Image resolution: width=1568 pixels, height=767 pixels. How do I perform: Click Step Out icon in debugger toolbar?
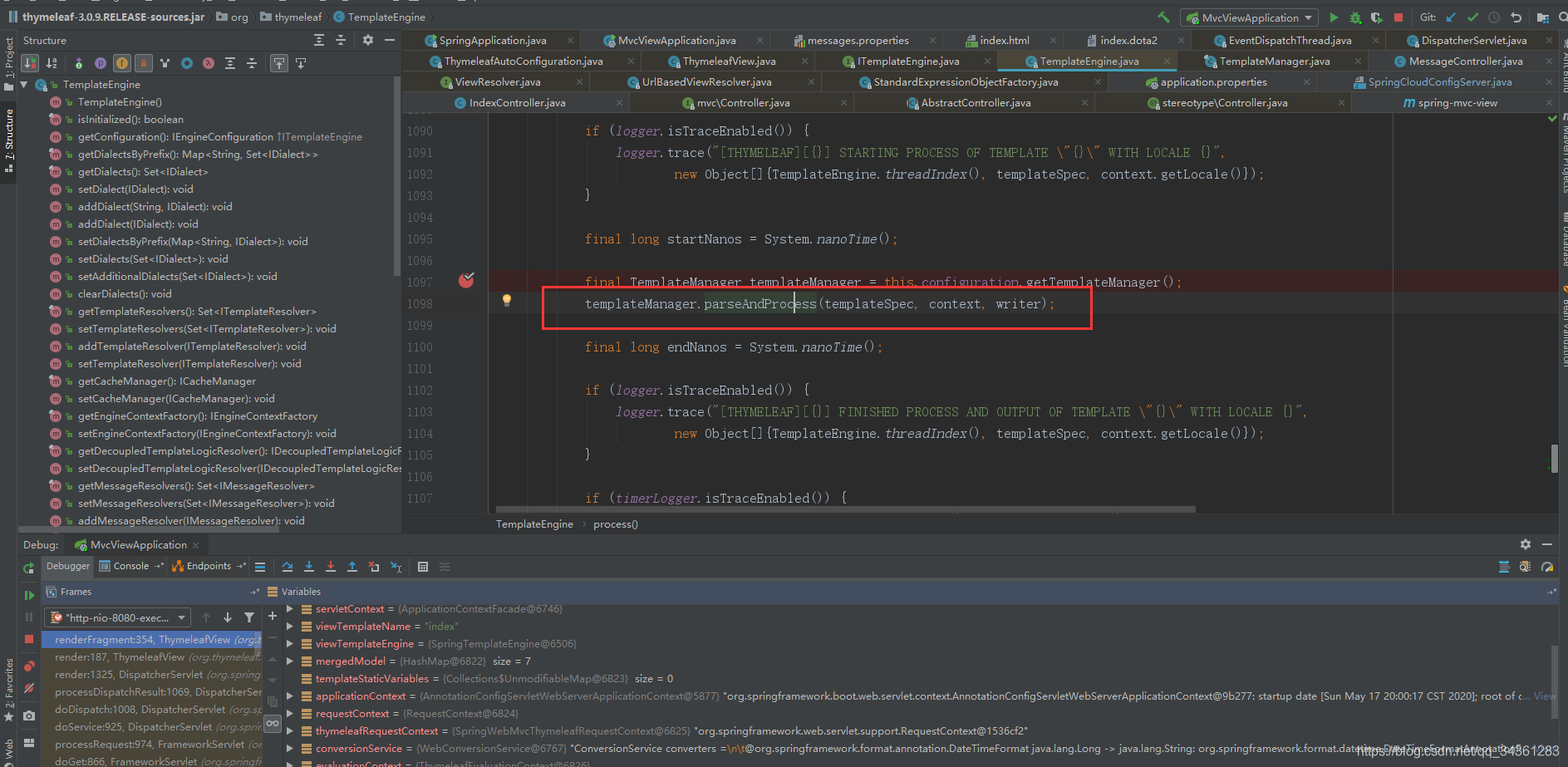point(352,567)
